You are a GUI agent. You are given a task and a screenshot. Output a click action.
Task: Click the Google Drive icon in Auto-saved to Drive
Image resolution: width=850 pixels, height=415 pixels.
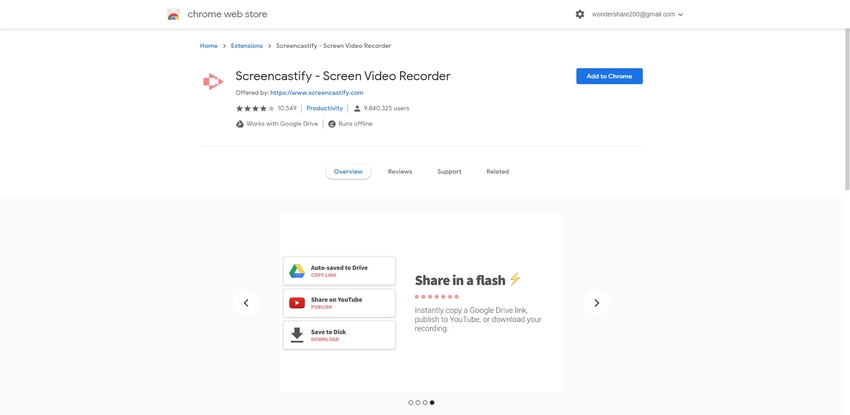click(297, 271)
